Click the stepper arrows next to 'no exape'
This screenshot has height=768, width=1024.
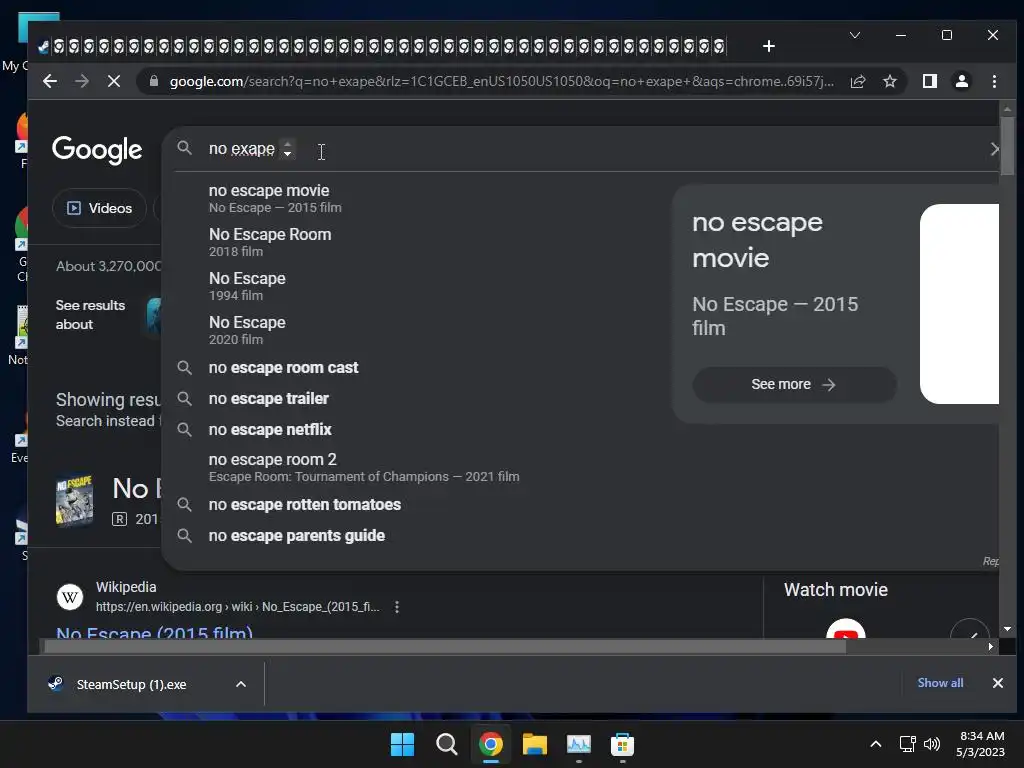pos(287,150)
